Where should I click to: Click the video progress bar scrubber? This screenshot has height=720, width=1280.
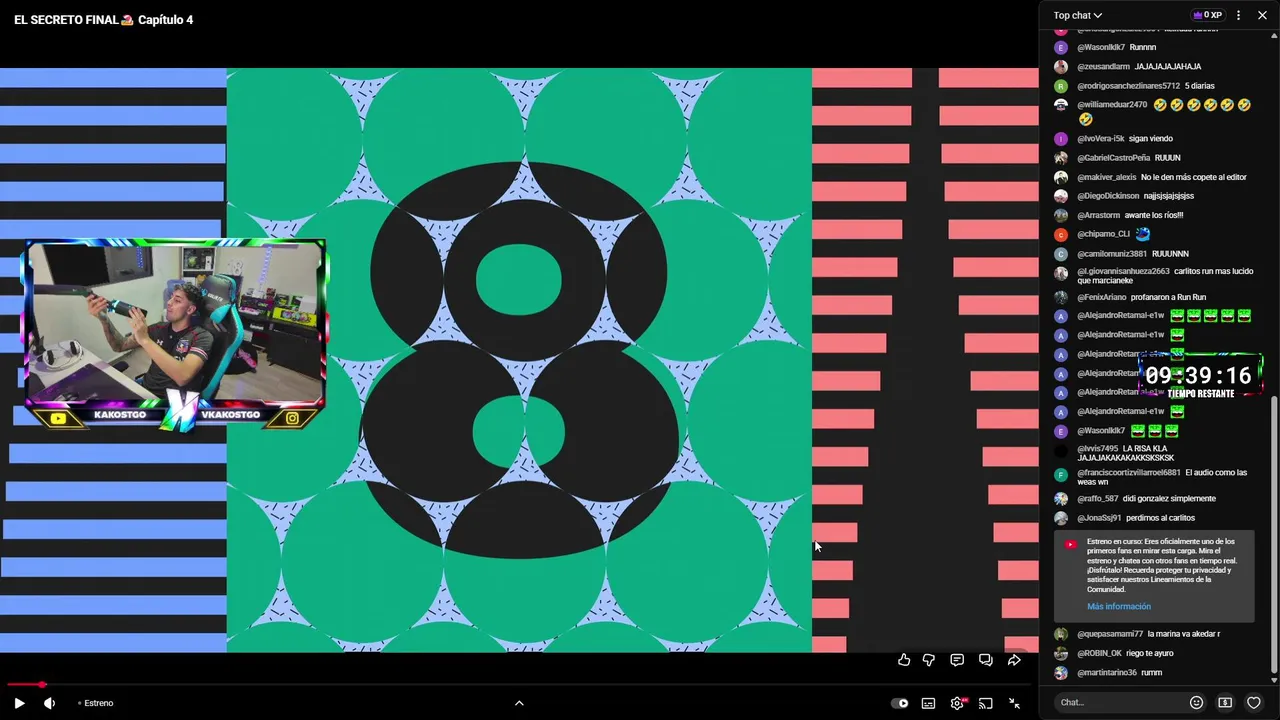coord(42,685)
